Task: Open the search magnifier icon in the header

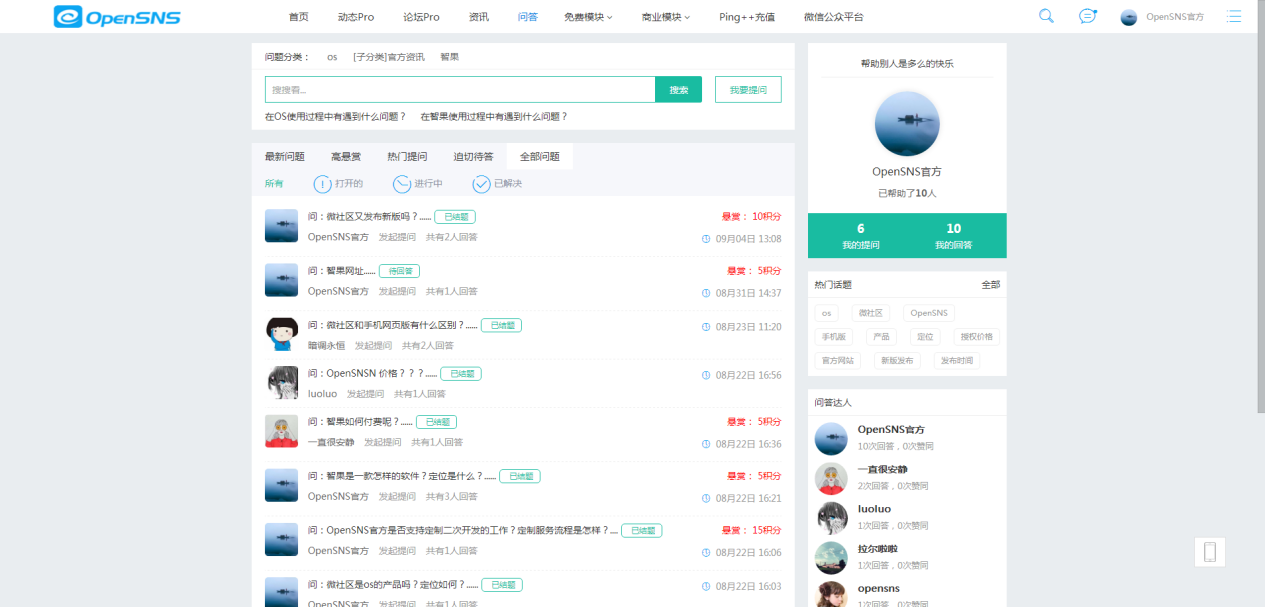Action: [x=1046, y=16]
